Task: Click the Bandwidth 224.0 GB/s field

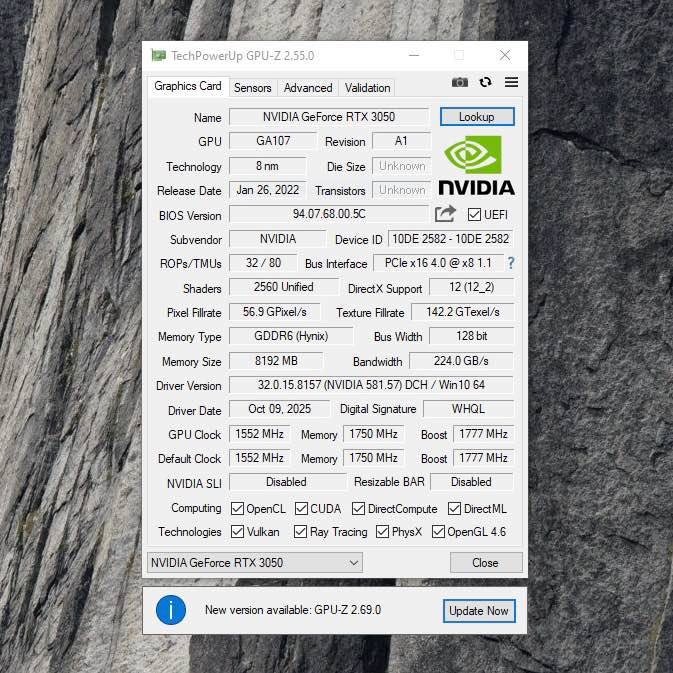Action: click(x=461, y=361)
